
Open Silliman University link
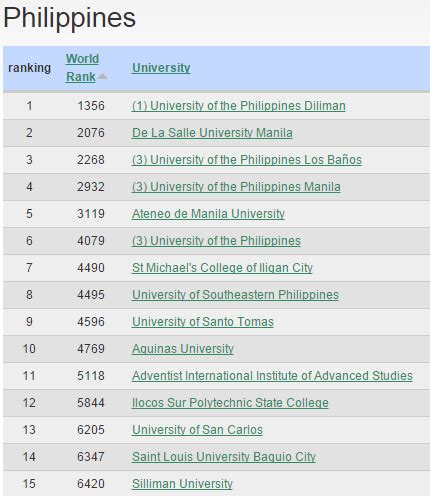click(182, 484)
